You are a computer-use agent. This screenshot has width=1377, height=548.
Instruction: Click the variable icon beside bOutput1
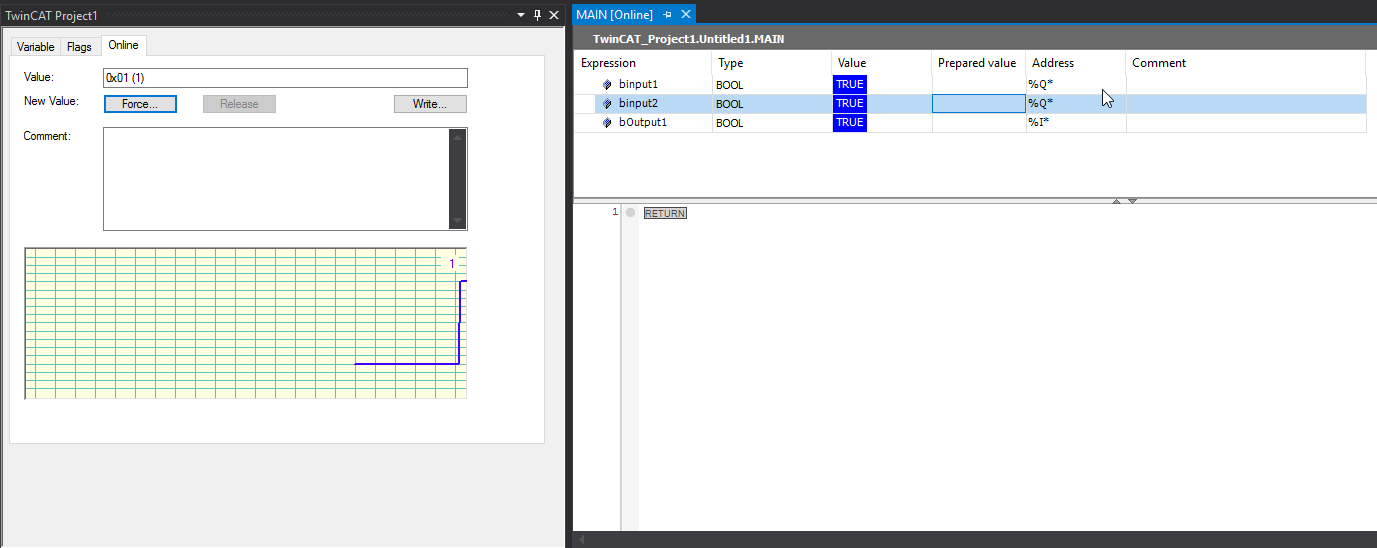(x=607, y=123)
